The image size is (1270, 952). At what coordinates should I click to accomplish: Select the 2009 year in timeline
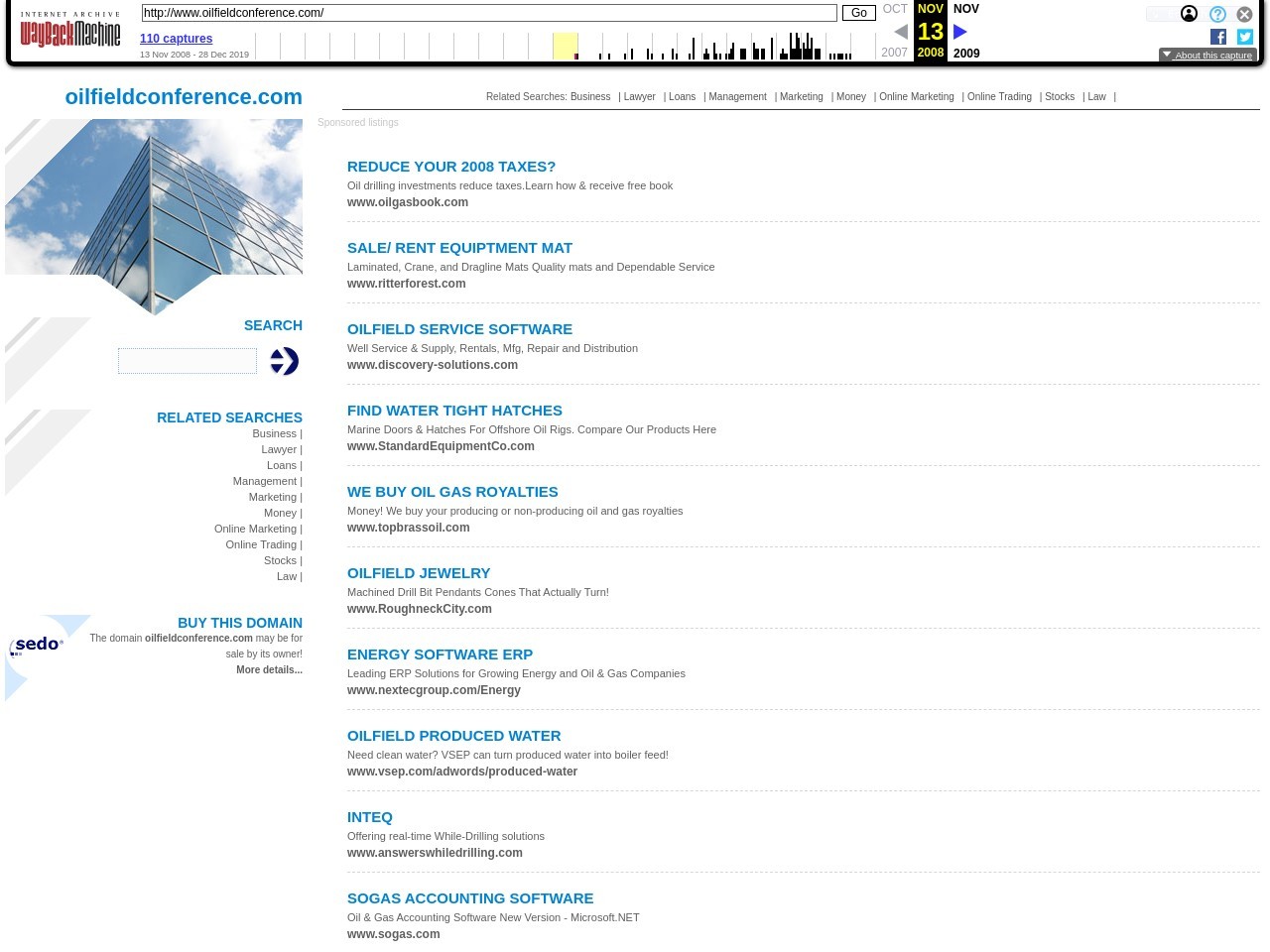(x=965, y=54)
